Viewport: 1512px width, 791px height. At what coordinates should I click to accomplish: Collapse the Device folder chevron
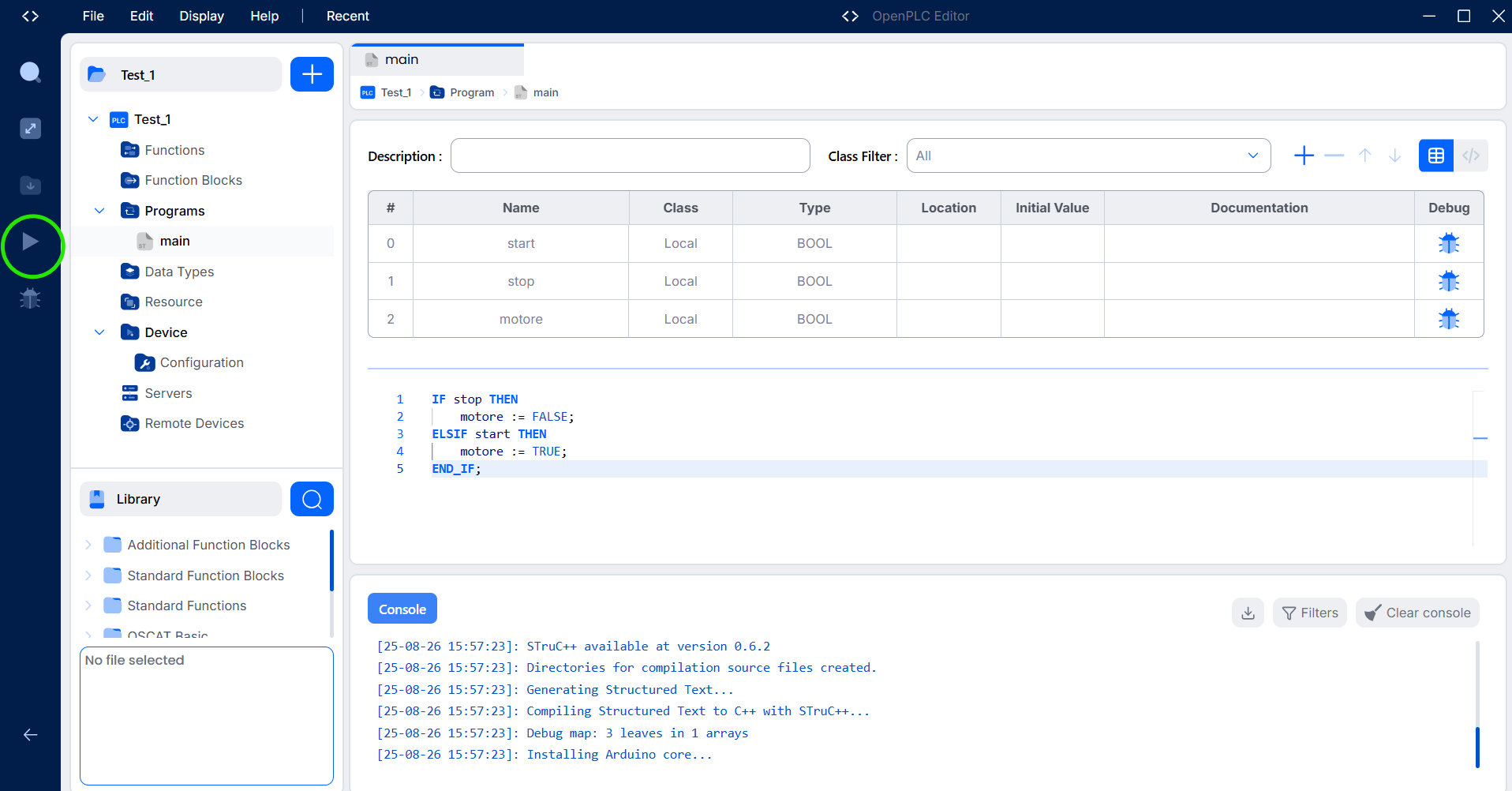99,332
